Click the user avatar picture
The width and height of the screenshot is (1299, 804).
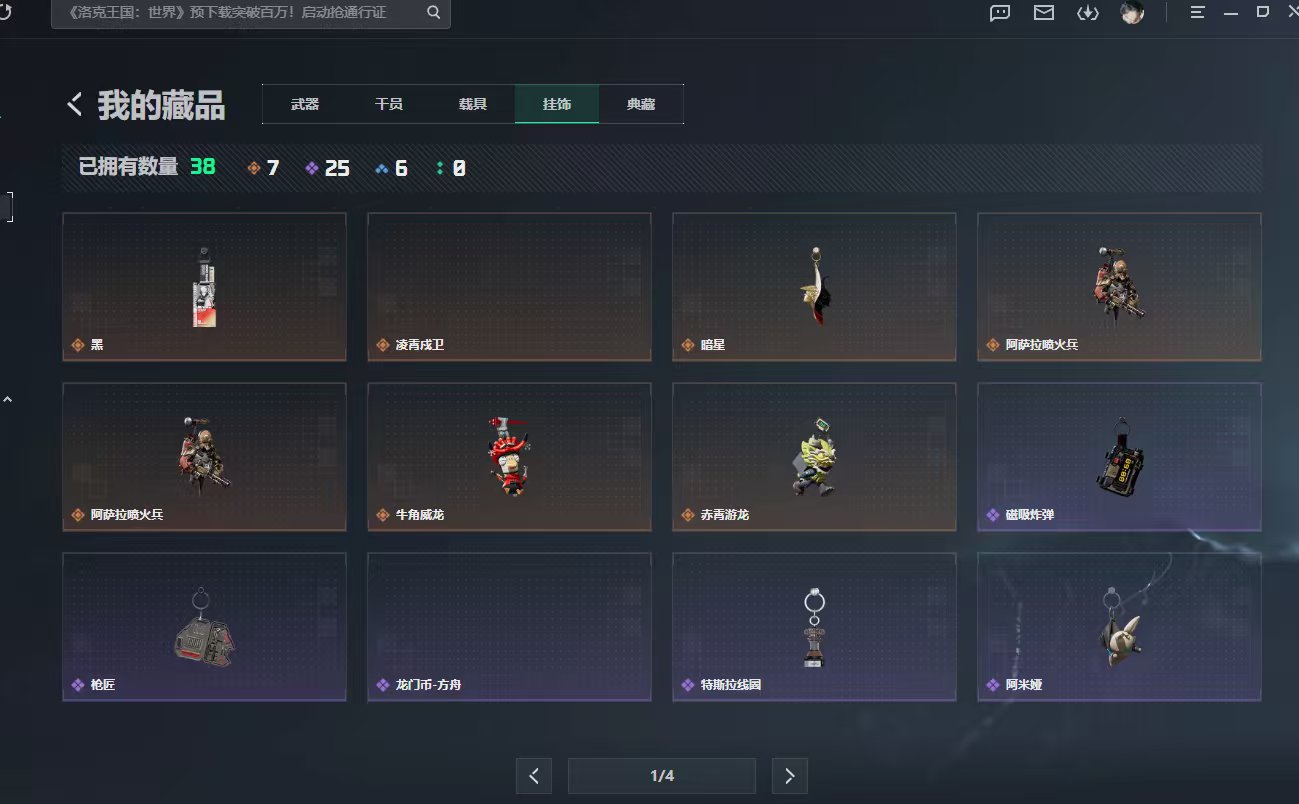pos(1132,13)
